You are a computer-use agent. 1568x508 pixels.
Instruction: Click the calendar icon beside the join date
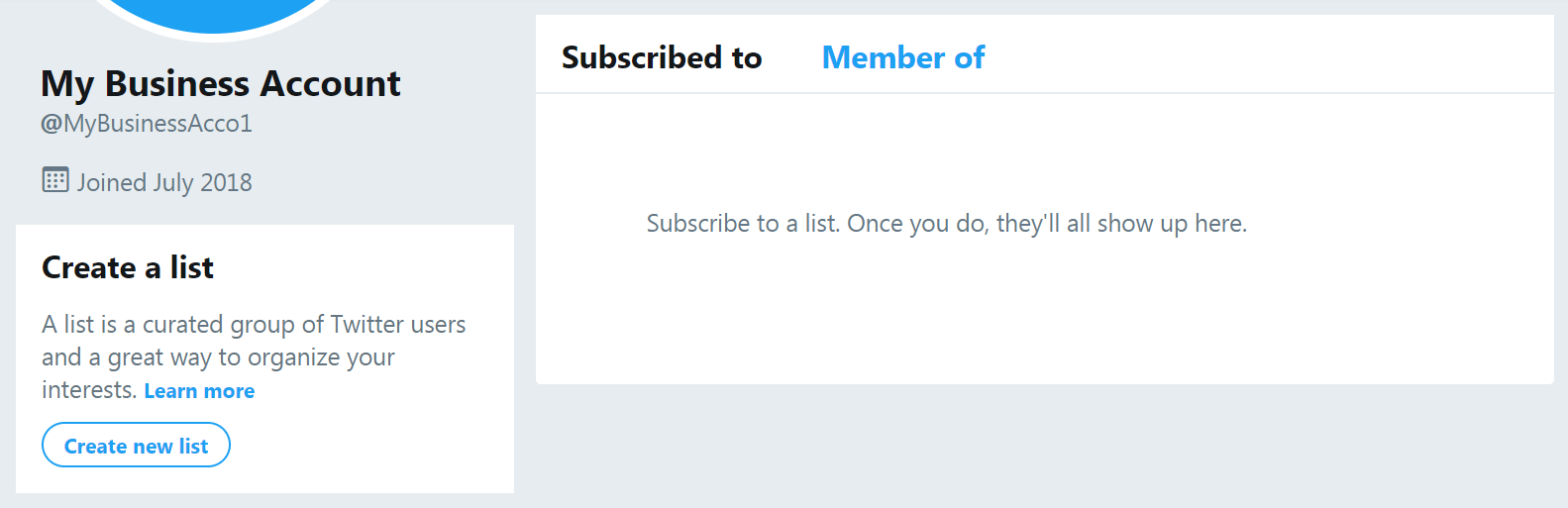[x=55, y=180]
